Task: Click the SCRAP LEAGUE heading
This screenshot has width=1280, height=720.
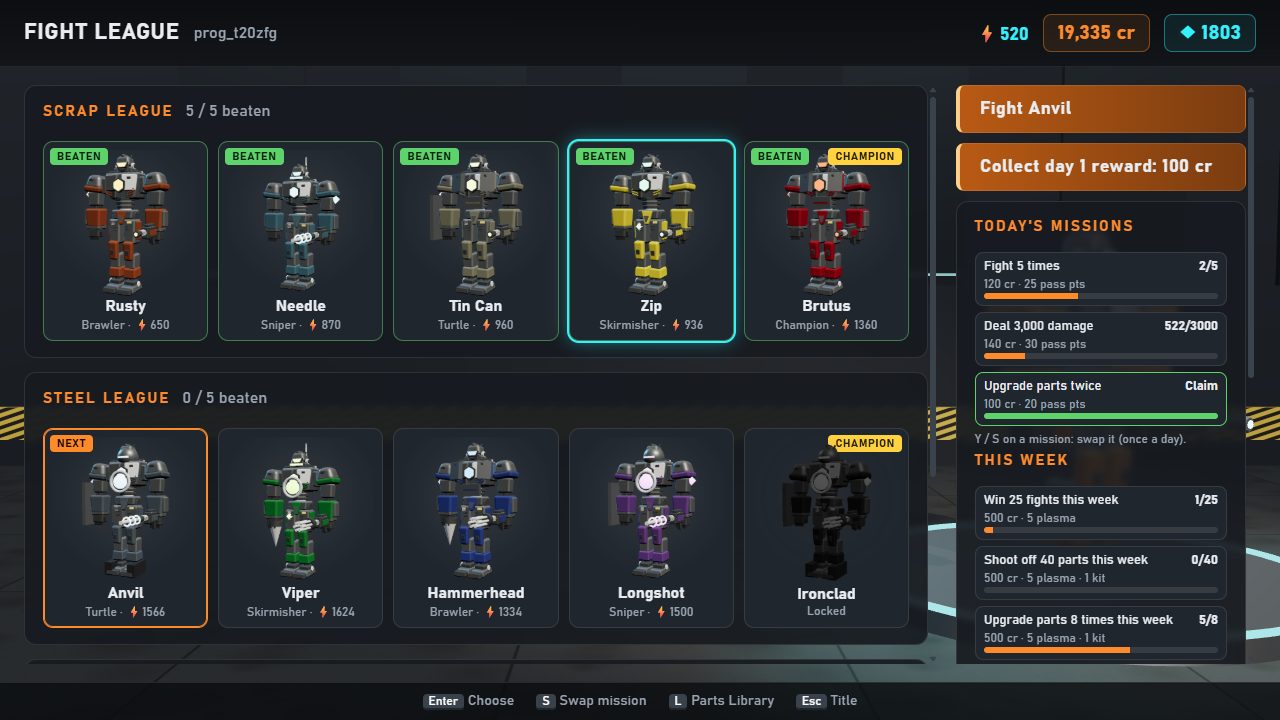Action: click(x=108, y=111)
